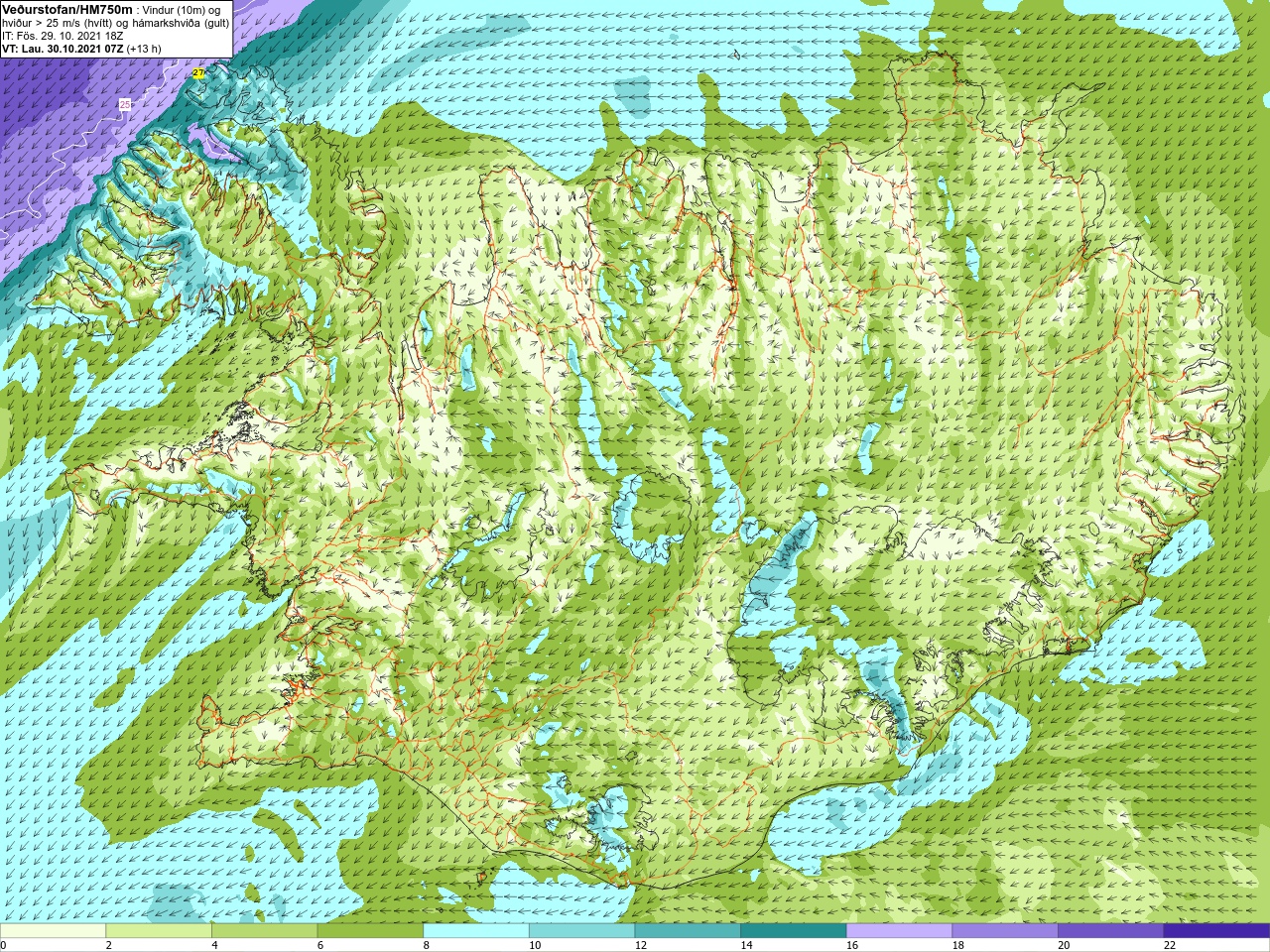Click the 14–16 m/s dark teal legend swatch

point(794,931)
